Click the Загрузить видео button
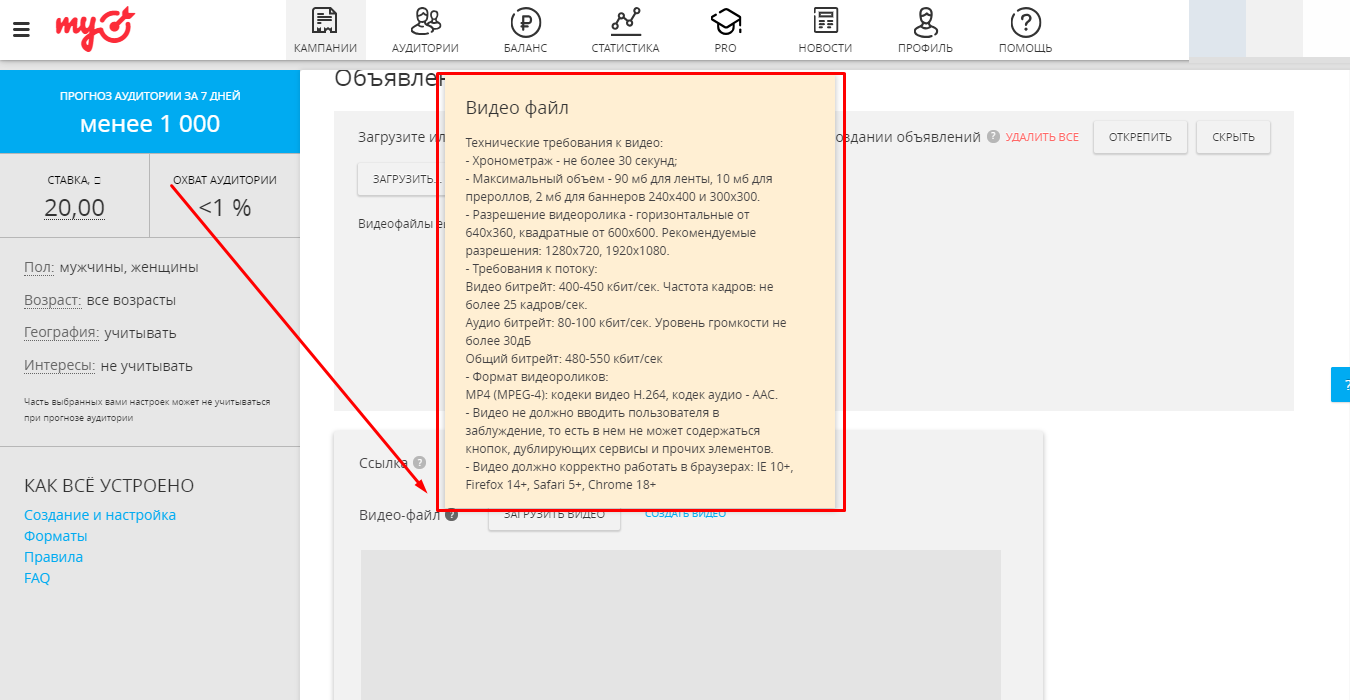This screenshot has height=700, width=1350. 554,516
